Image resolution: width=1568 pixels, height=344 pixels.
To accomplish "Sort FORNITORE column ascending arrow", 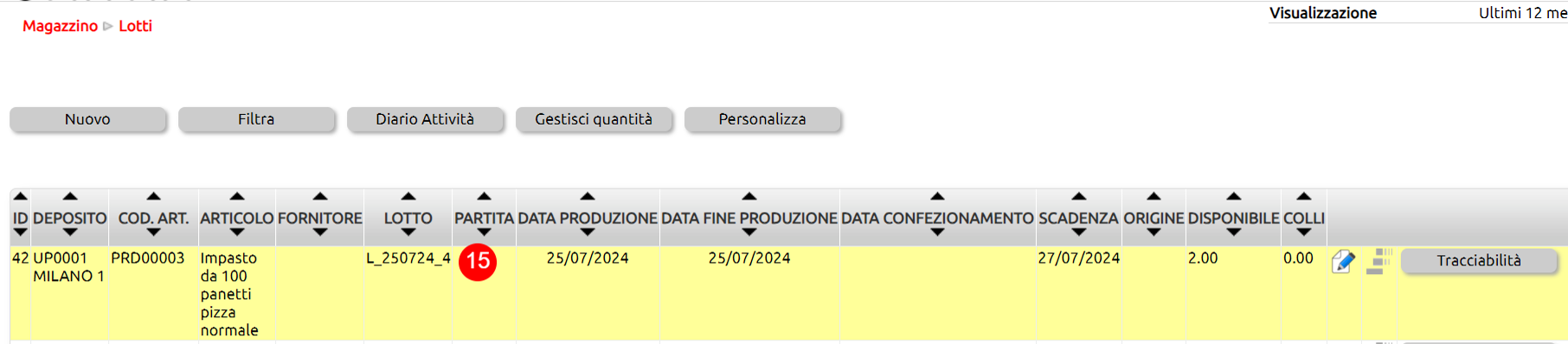I will click(320, 196).
